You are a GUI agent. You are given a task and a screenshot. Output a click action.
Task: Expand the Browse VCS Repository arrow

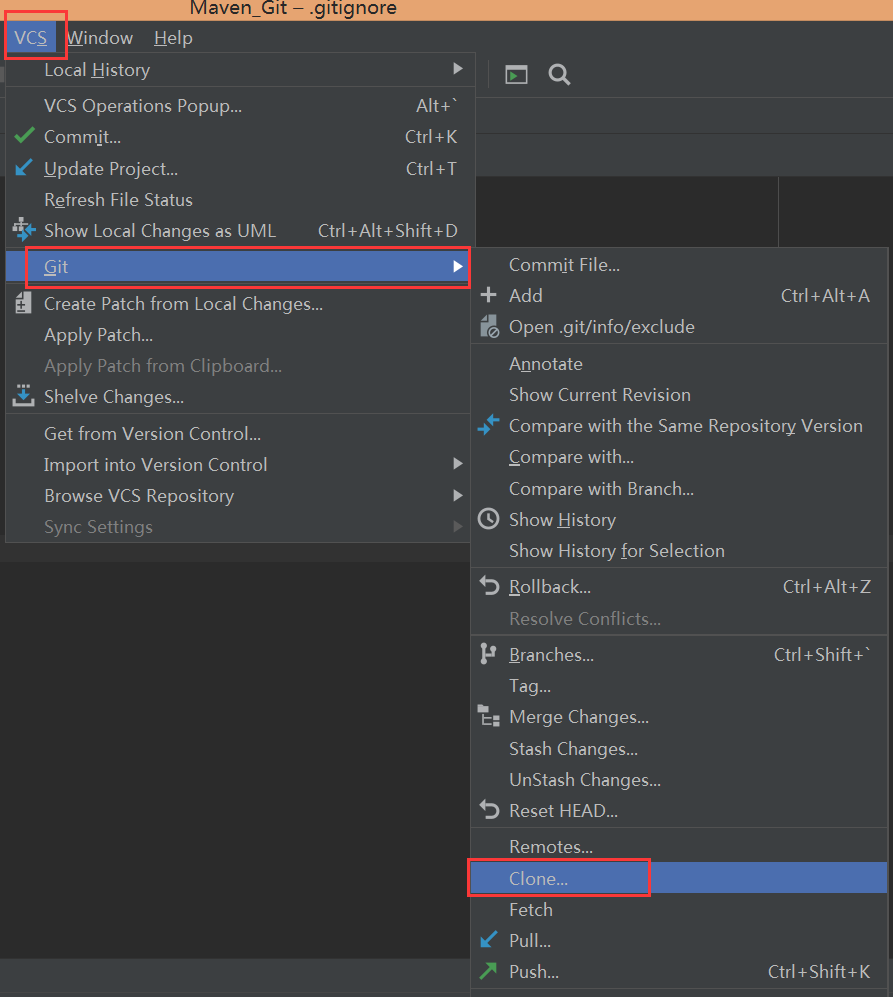click(457, 495)
